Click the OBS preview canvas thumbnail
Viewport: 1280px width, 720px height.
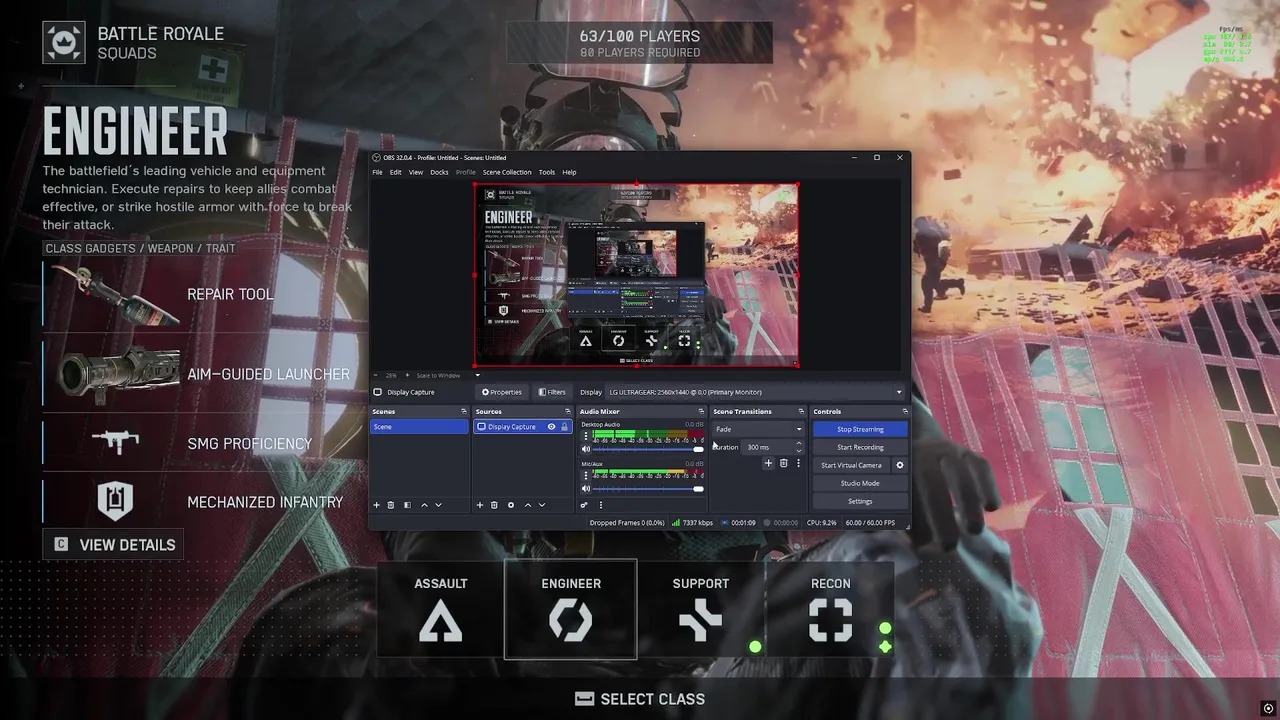(x=636, y=275)
